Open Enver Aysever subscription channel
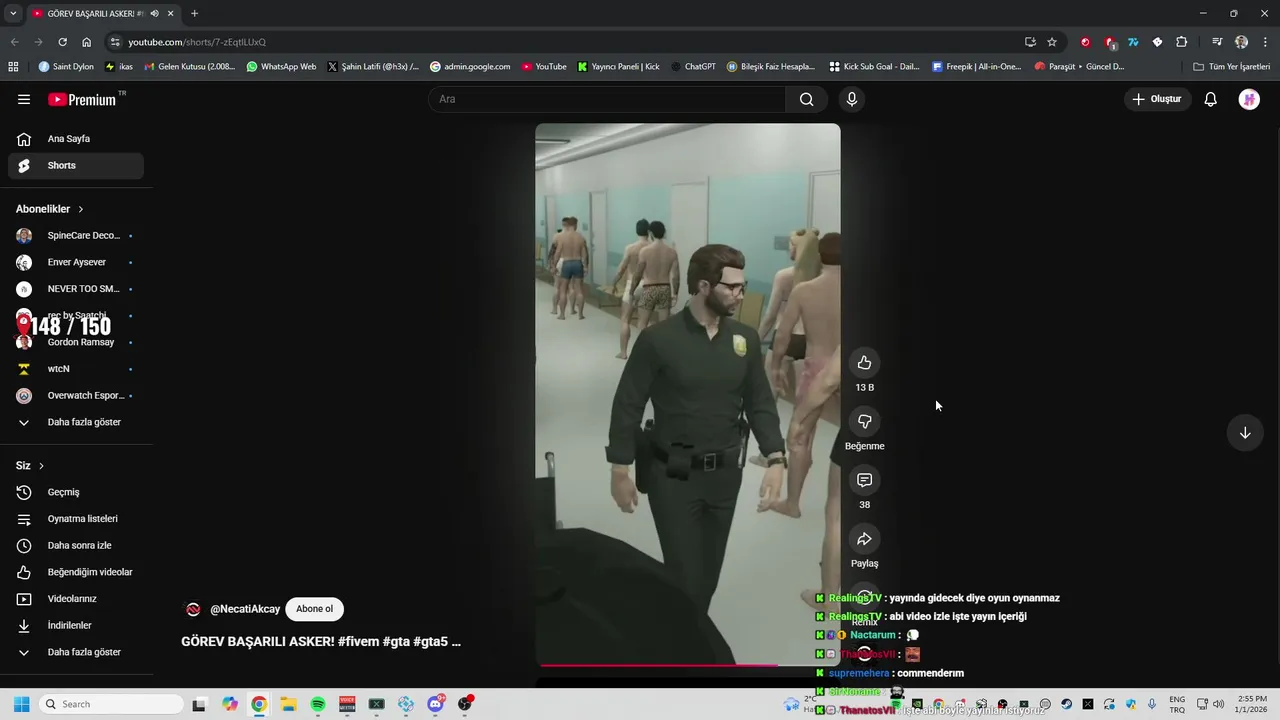 [x=76, y=262]
